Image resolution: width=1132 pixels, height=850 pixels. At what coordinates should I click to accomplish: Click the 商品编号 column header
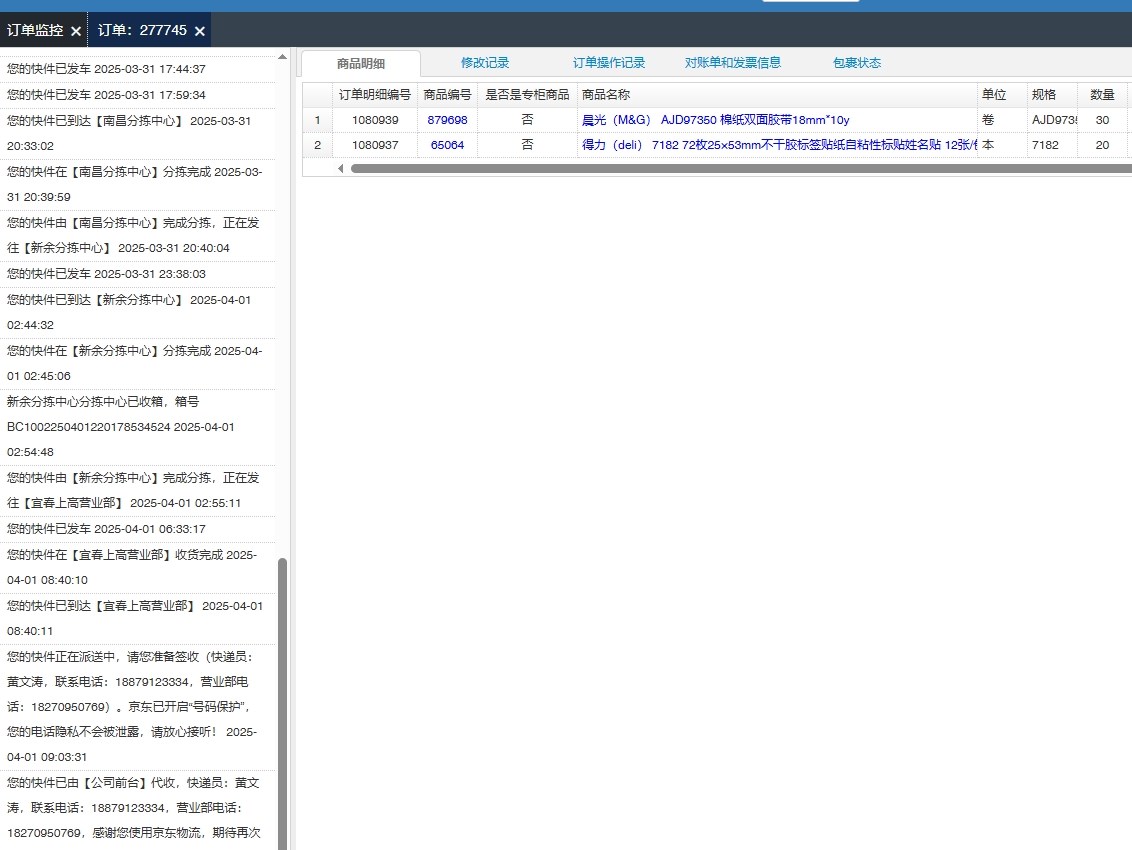[448, 95]
